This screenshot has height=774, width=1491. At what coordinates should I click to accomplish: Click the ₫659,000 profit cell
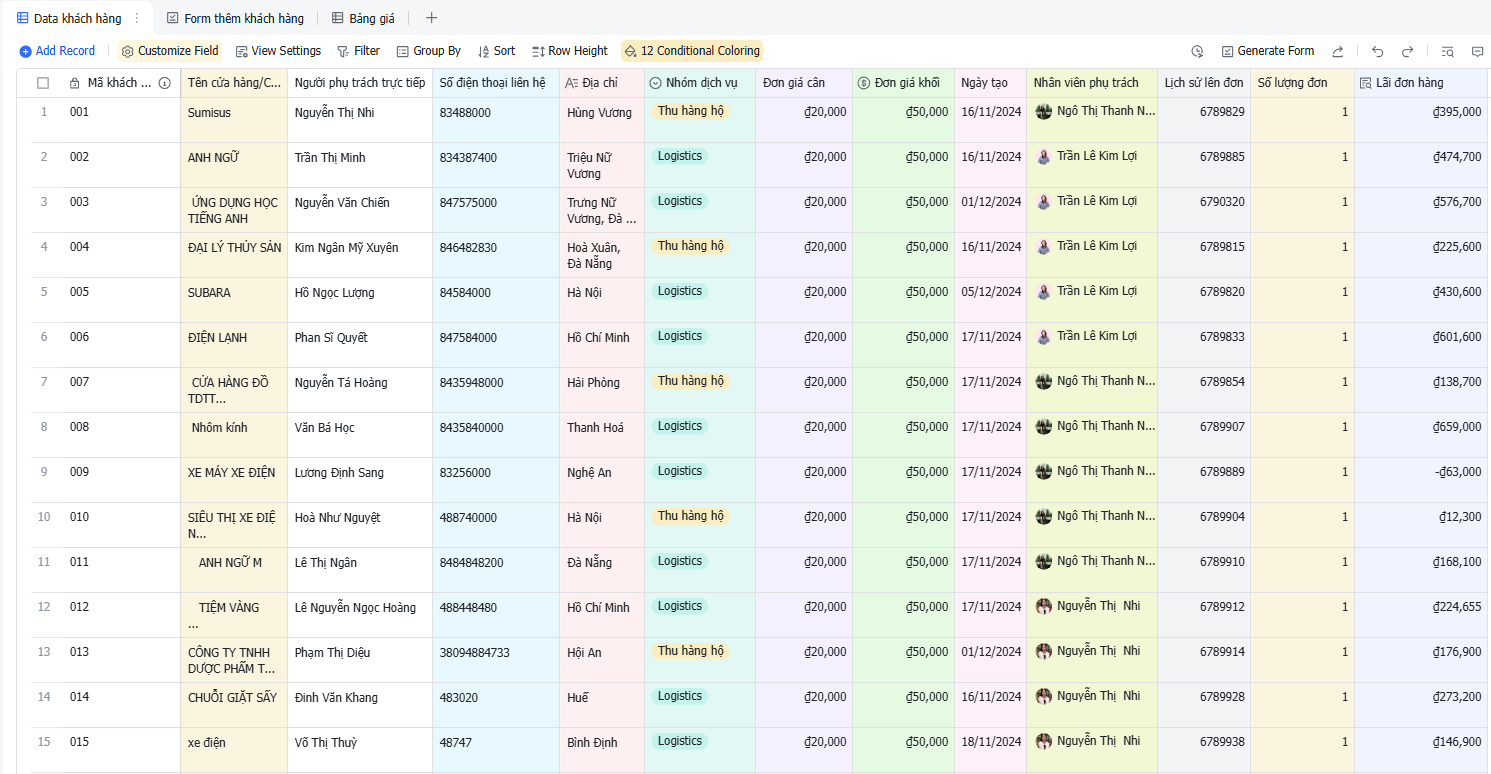point(1422,435)
